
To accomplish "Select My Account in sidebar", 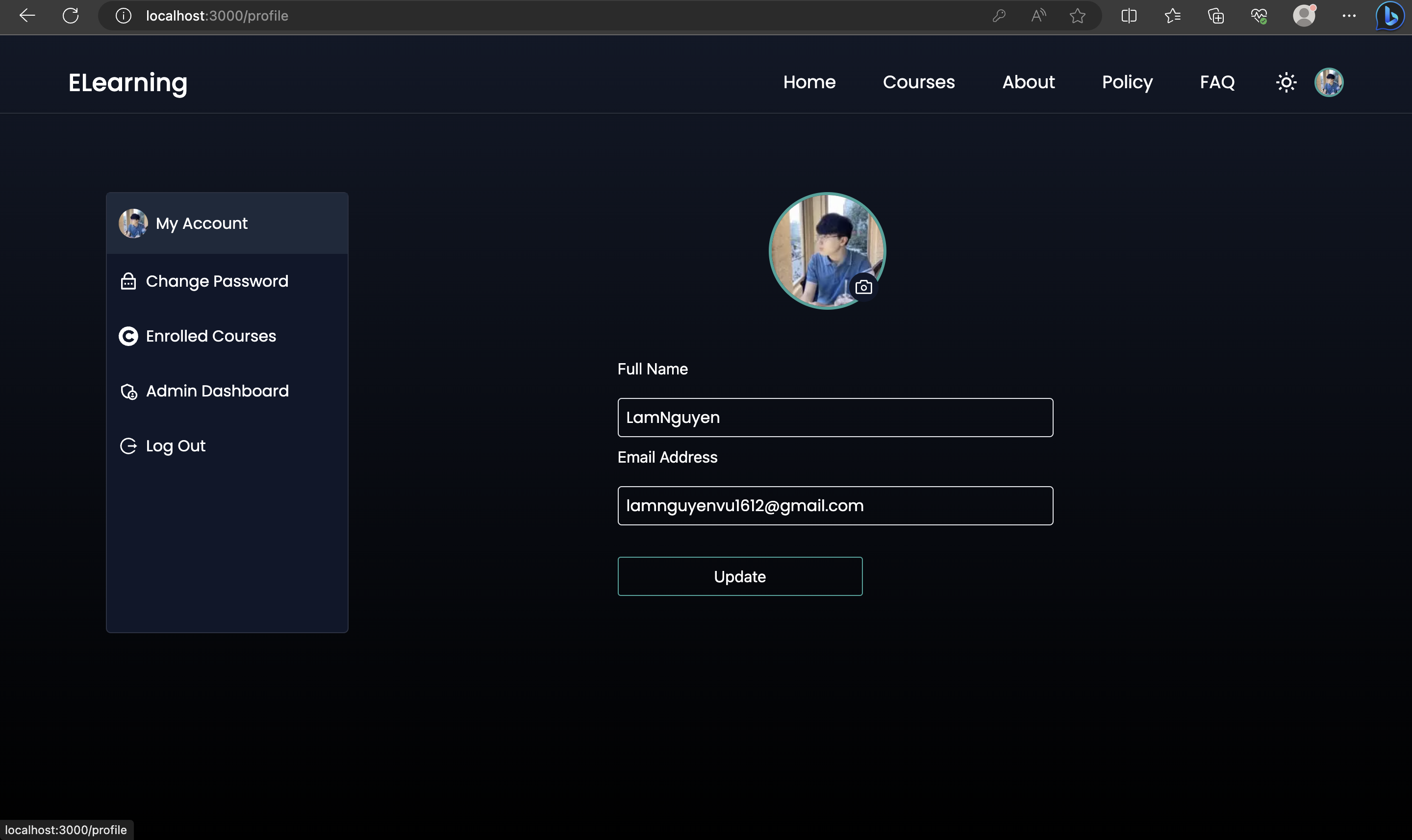I will pyautogui.click(x=201, y=223).
